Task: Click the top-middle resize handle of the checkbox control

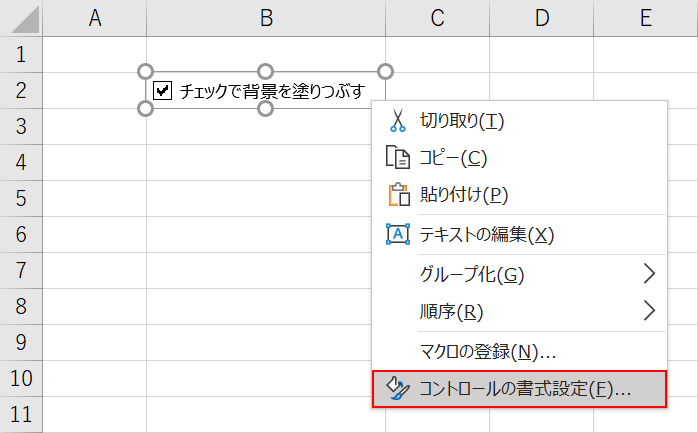Action: (x=265, y=71)
